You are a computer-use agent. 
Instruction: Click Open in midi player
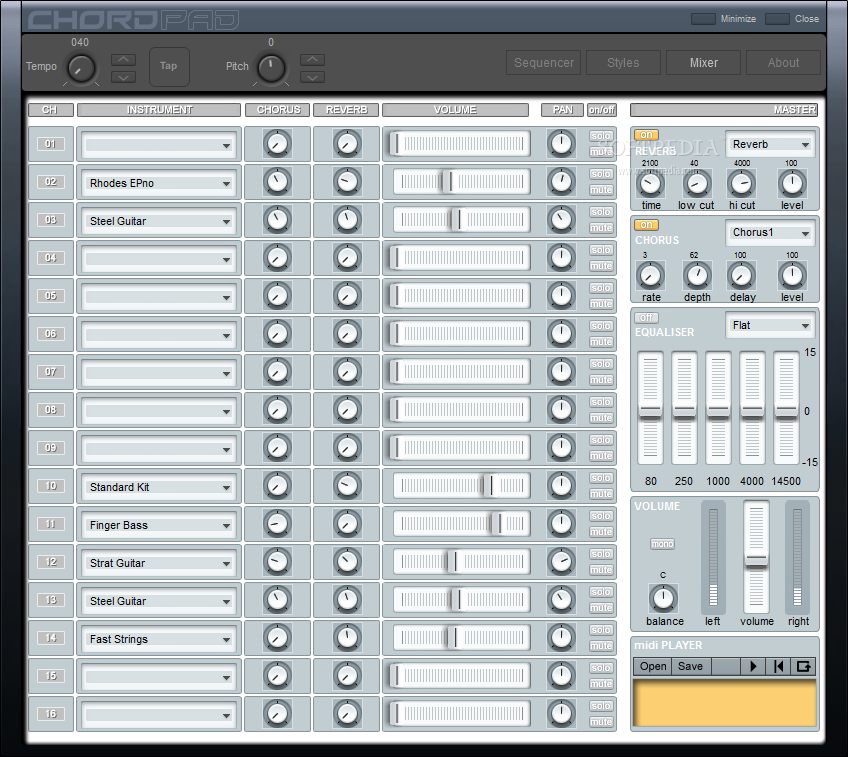653,666
